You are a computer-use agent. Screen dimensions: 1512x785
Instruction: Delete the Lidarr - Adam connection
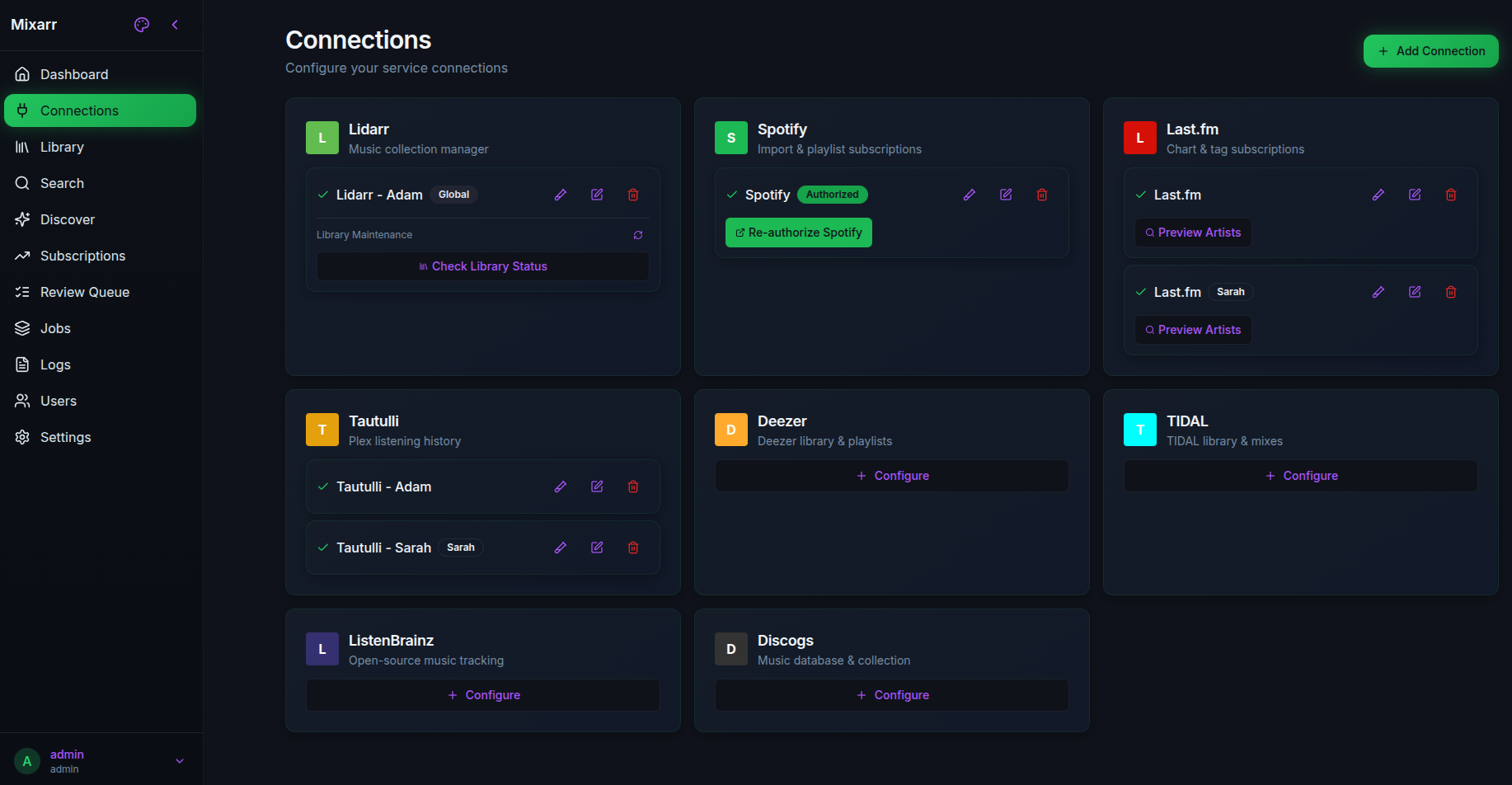click(633, 195)
